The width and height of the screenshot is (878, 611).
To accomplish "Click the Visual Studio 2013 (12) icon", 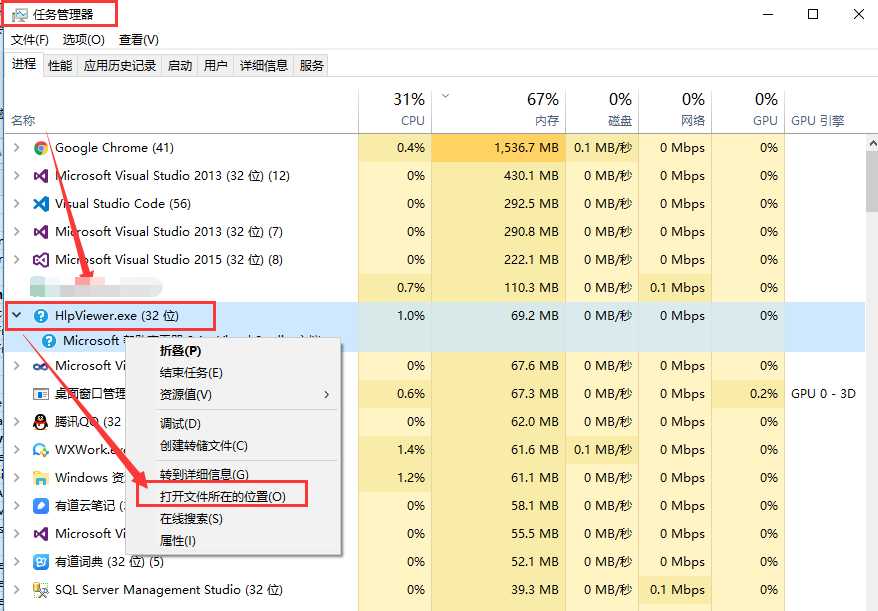I will pyautogui.click(x=40, y=176).
